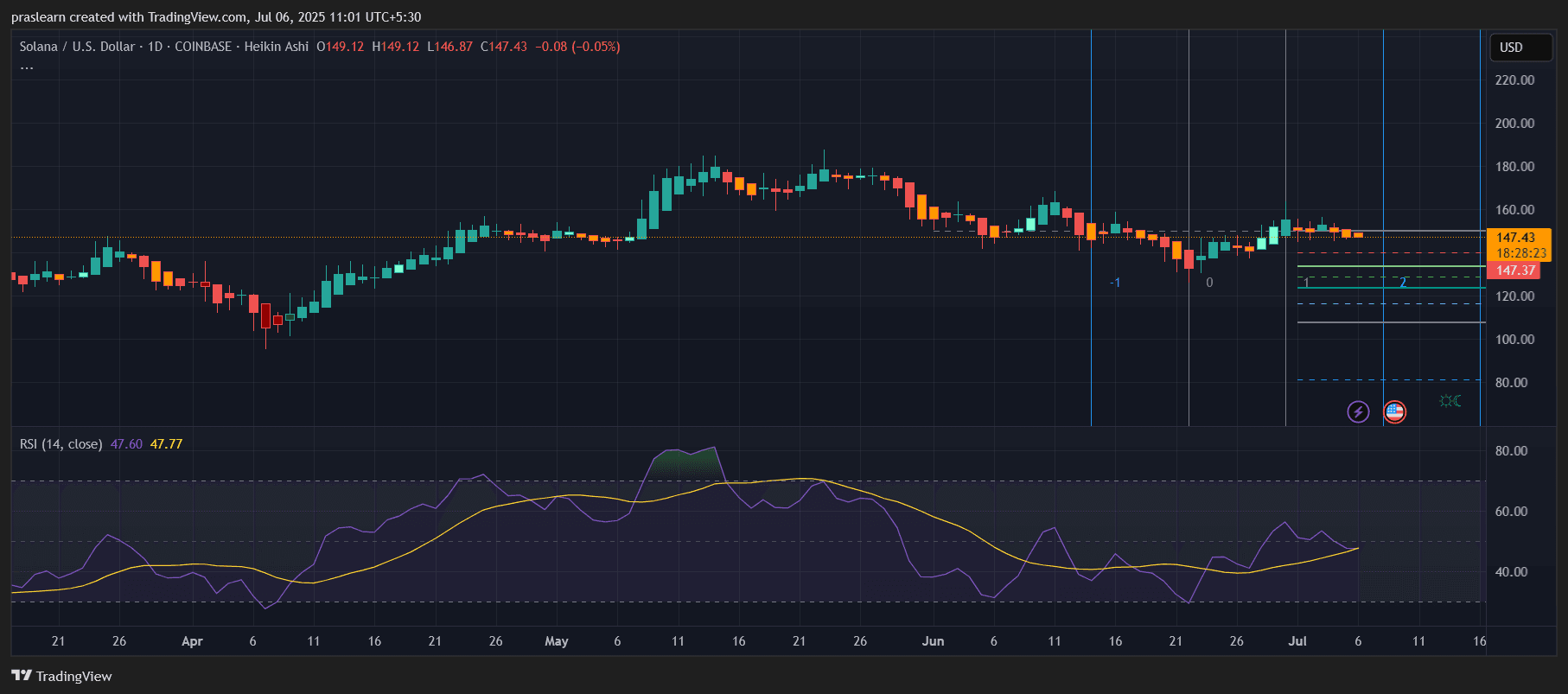This screenshot has width=1568, height=694.
Task: Select the blue "2" time zone label
Action: click(x=1403, y=283)
